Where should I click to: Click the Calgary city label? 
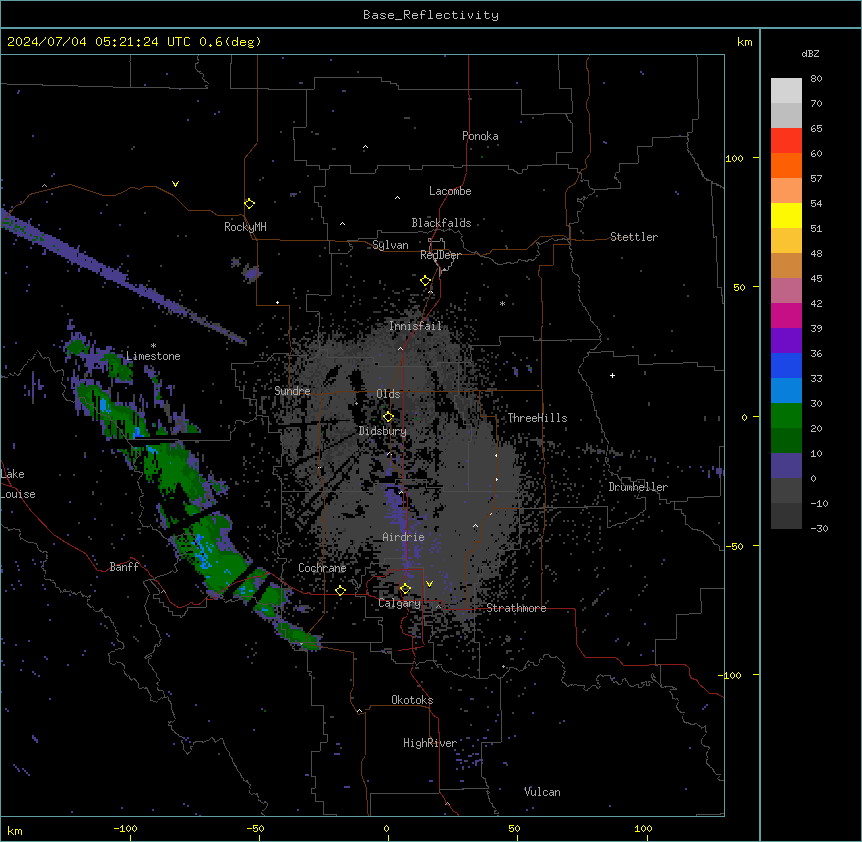coord(399,603)
